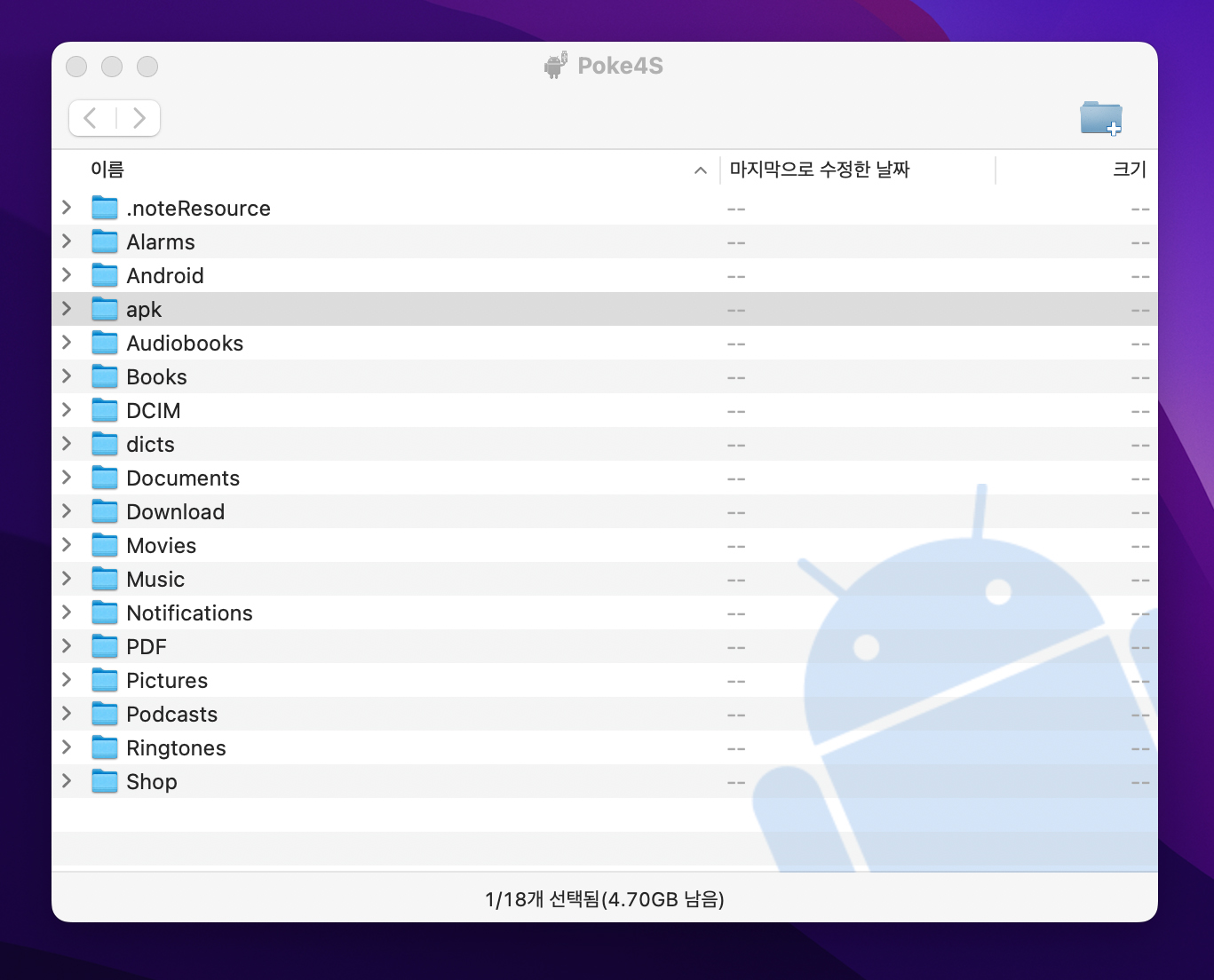Click the new folder icon in toolbar
The width and height of the screenshot is (1214, 980).
[1101, 118]
